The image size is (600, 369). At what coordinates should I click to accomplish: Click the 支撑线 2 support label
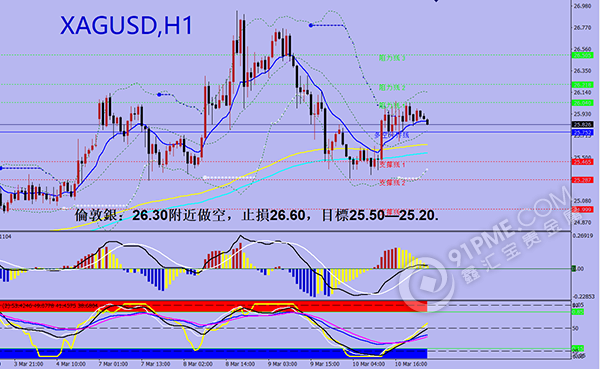click(x=392, y=183)
